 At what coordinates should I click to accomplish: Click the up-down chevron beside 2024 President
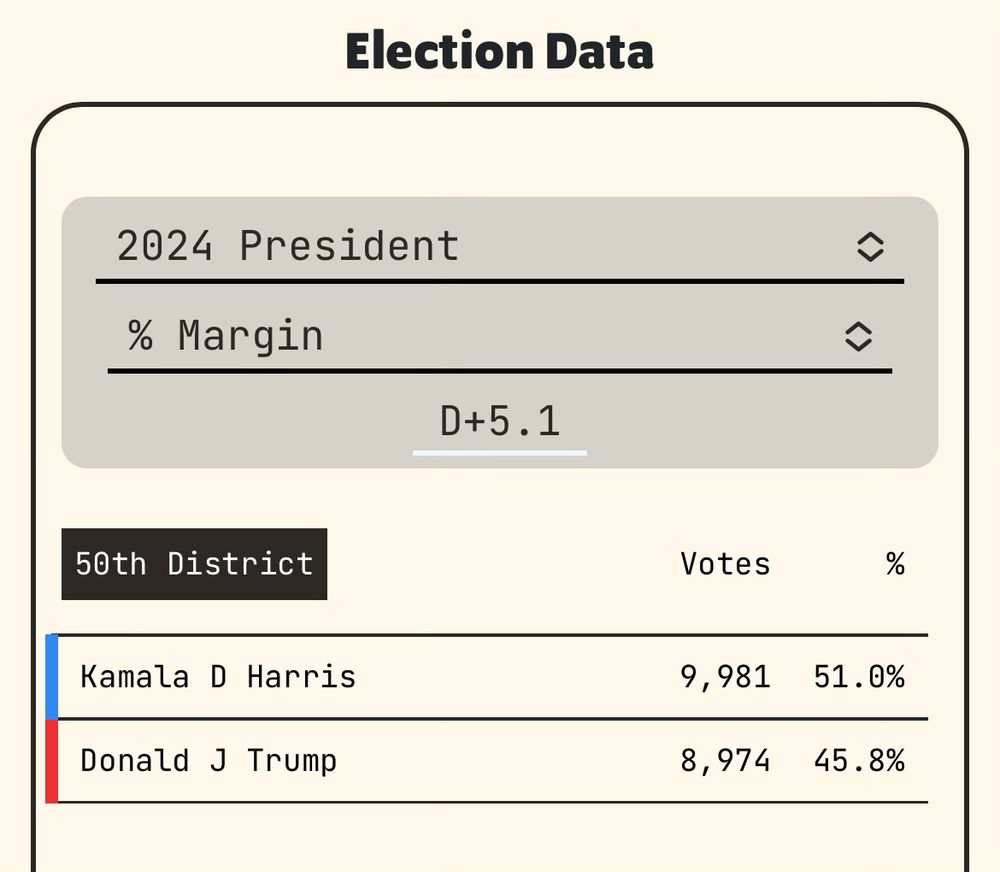[870, 247]
